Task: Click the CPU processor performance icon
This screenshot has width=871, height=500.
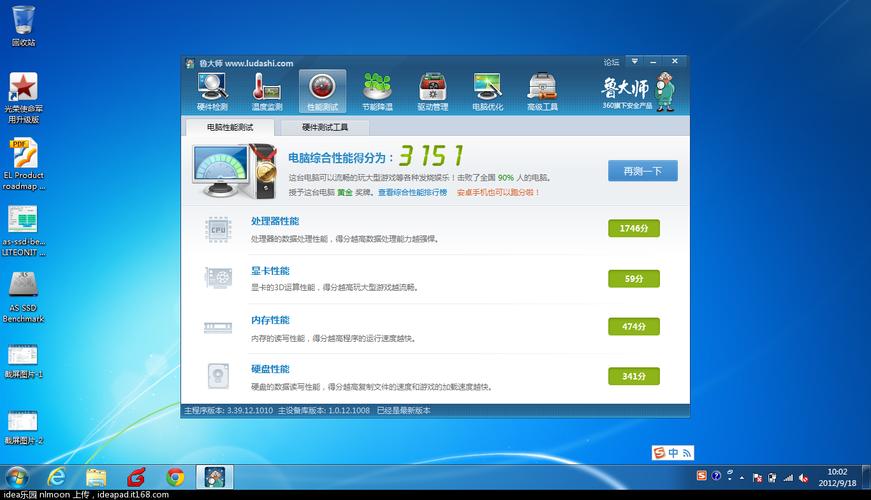Action: click(x=218, y=229)
